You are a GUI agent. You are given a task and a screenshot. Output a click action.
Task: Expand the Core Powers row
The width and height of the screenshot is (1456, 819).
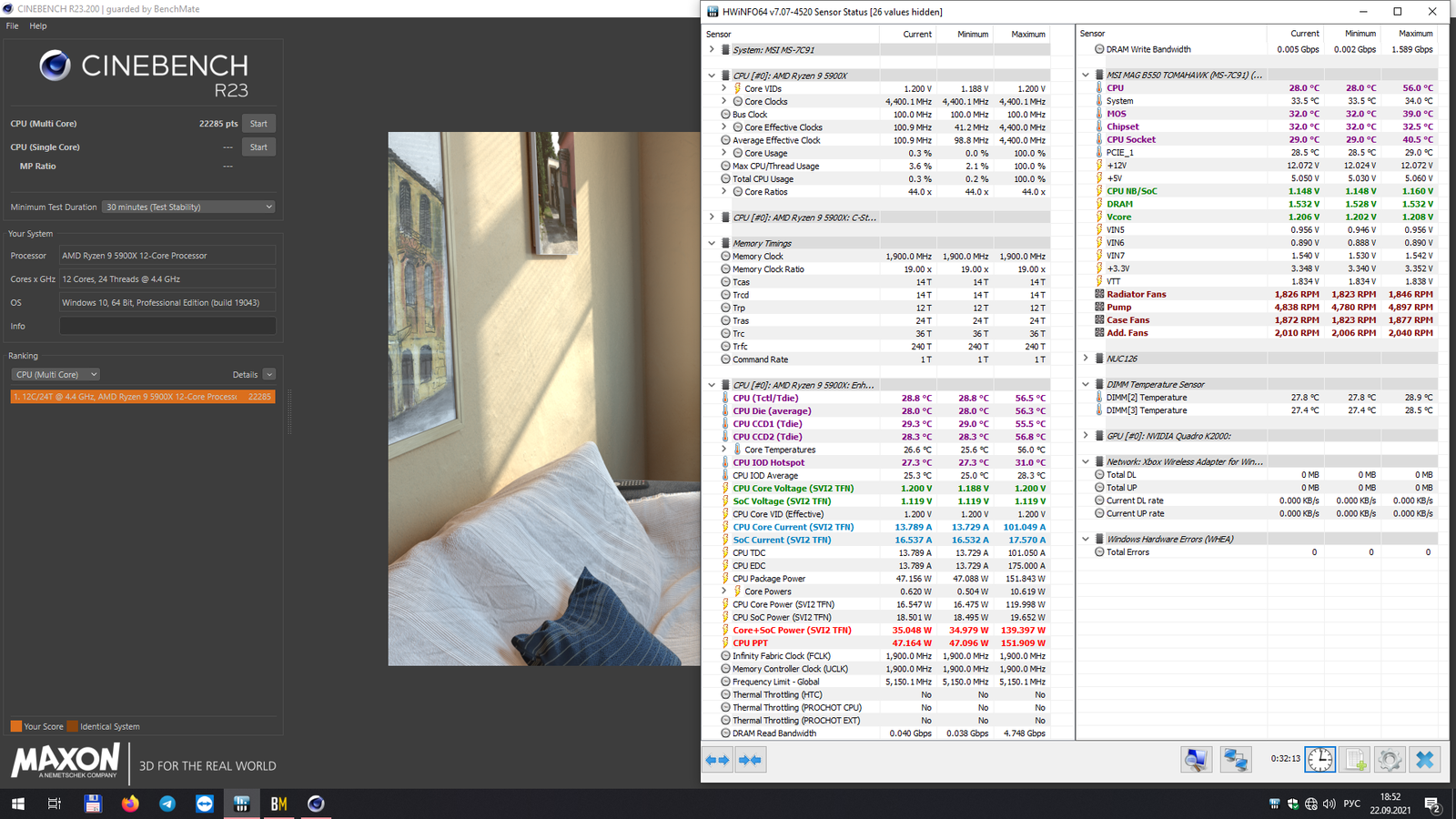coord(724,591)
